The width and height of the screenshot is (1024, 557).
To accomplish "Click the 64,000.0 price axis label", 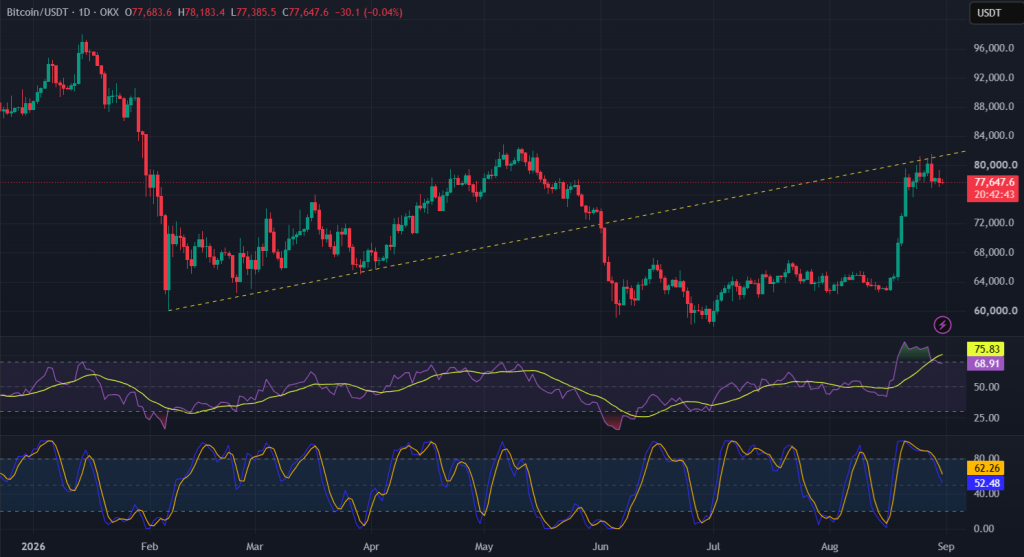I will pyautogui.click(x=994, y=281).
